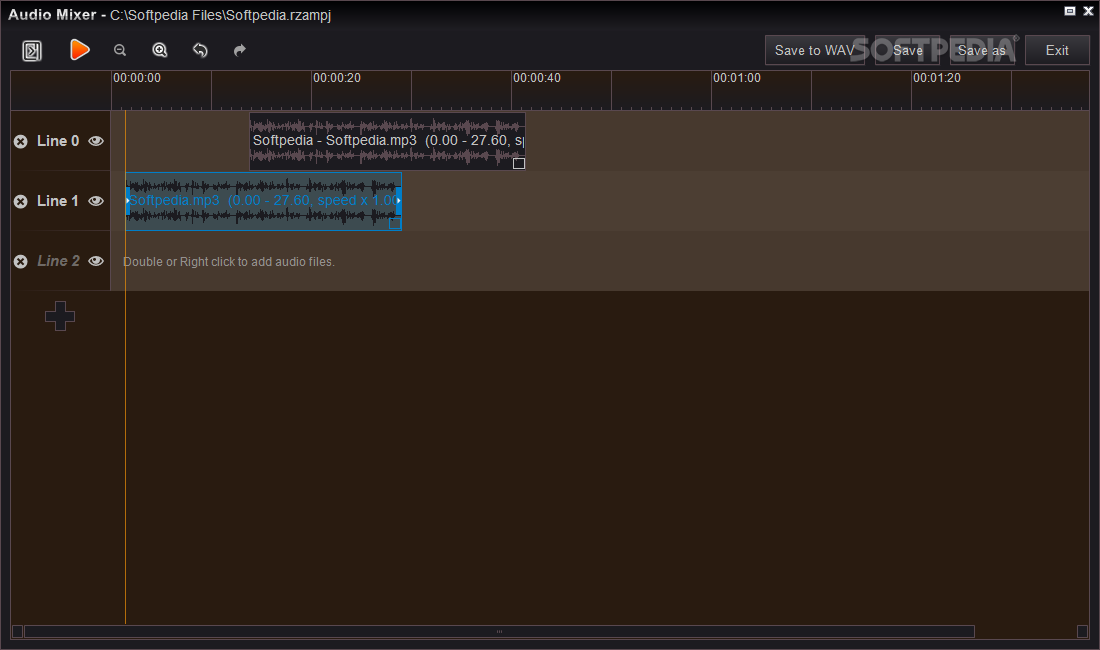Viewport: 1100px width, 650px height.
Task: Select the Softpedia.mp3 clip on Line 1
Action: [263, 201]
